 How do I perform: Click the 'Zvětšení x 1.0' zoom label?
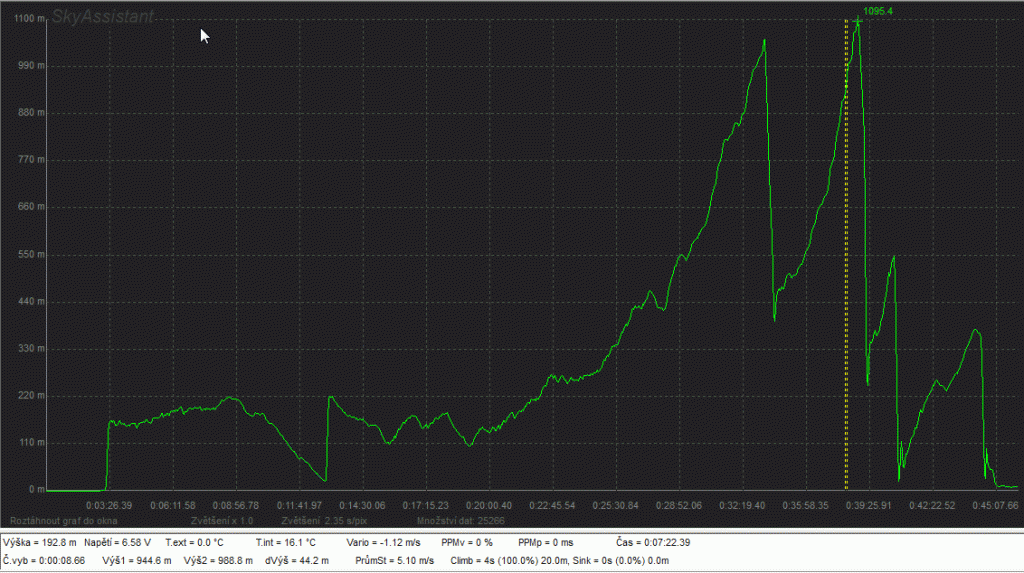pos(220,521)
